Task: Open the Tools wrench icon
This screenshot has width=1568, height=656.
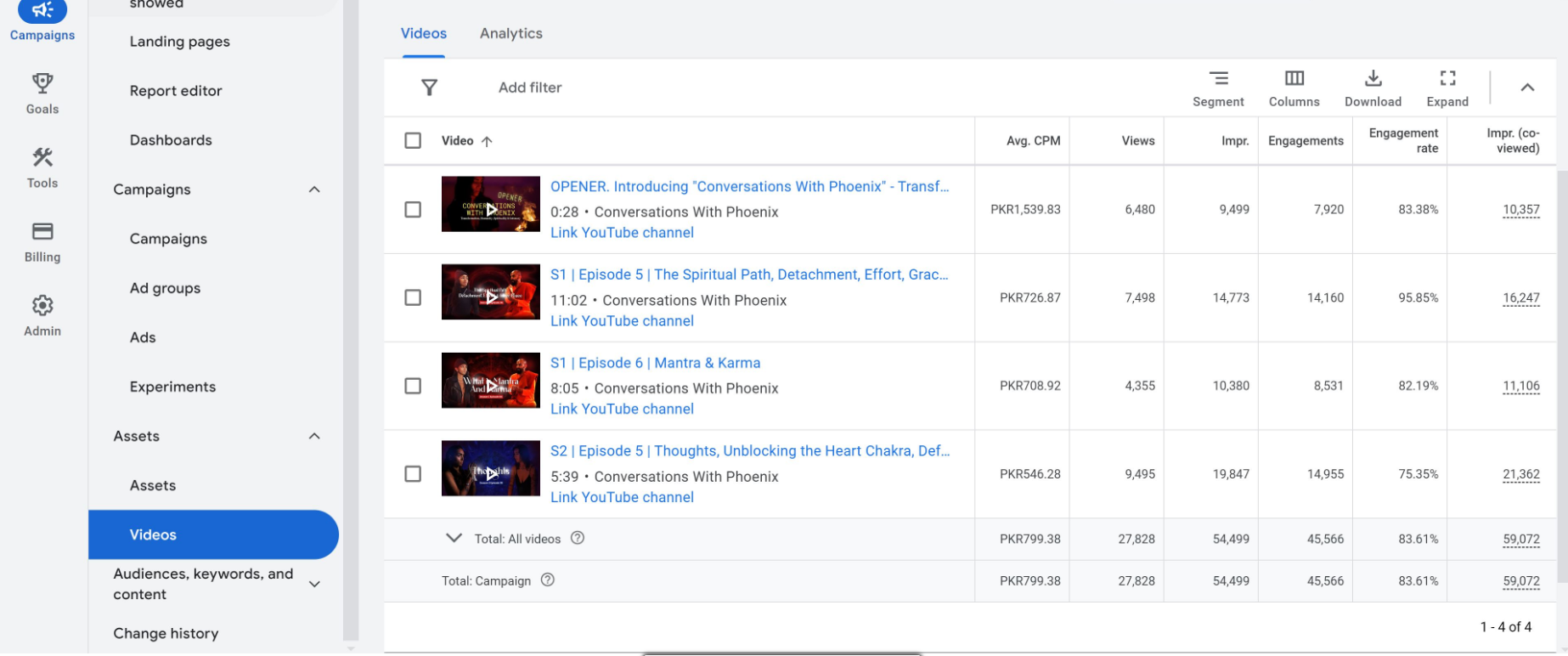Action: pos(42,158)
